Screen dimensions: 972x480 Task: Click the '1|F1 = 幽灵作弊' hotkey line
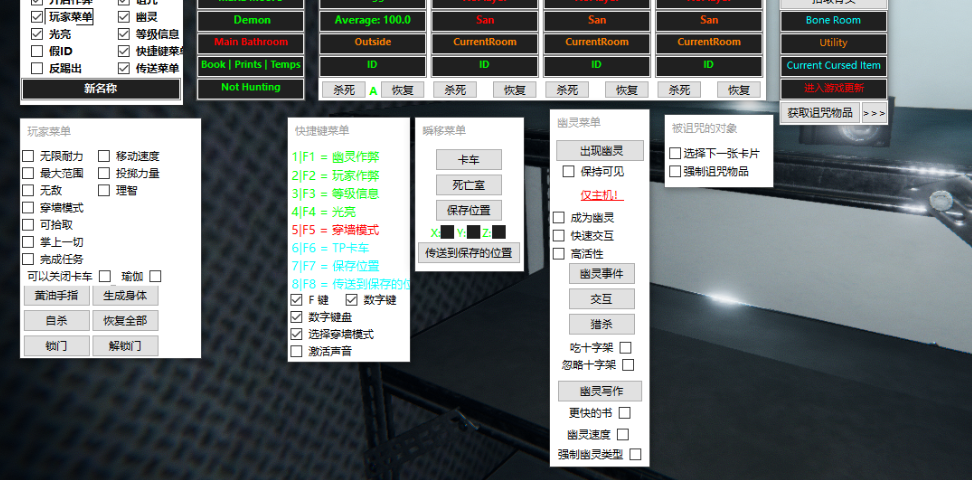[x=335, y=157]
